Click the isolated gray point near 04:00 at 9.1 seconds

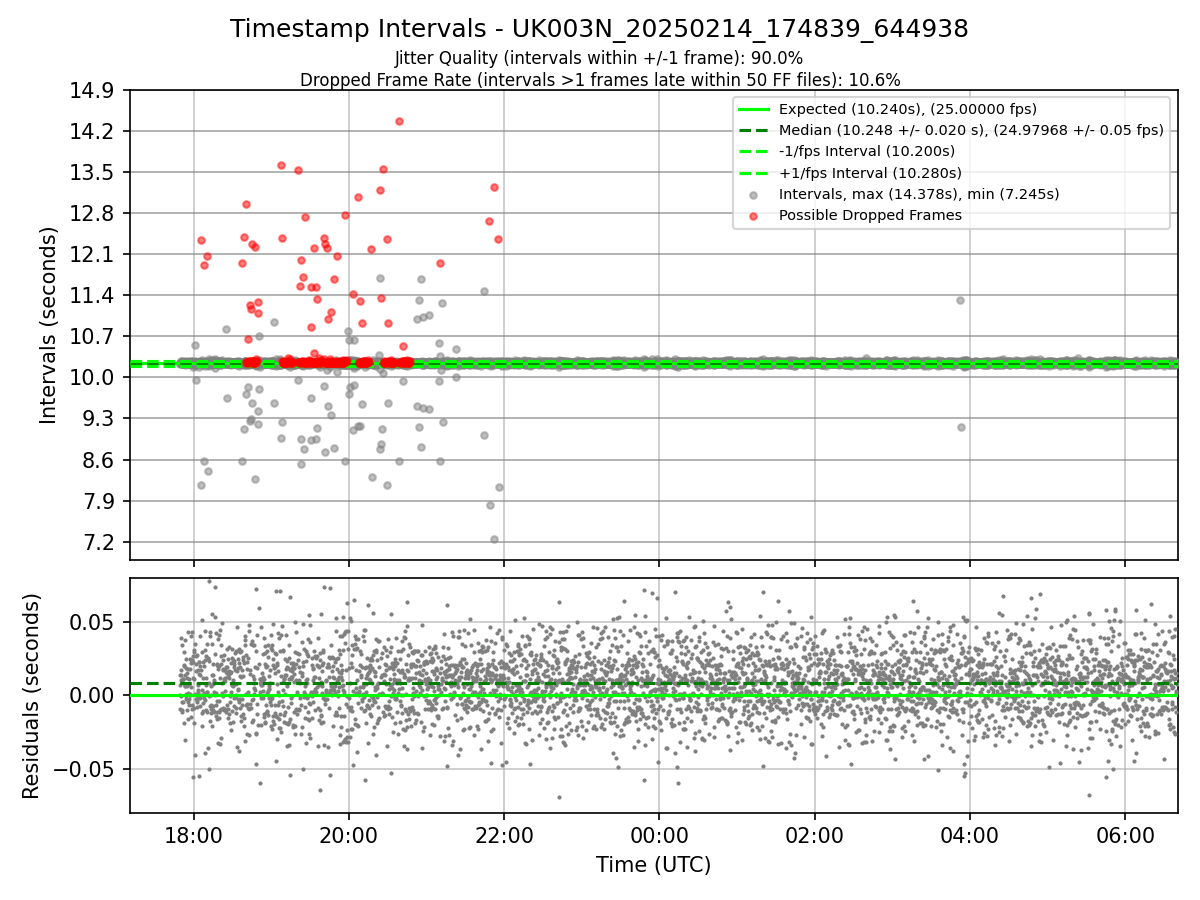961,427
